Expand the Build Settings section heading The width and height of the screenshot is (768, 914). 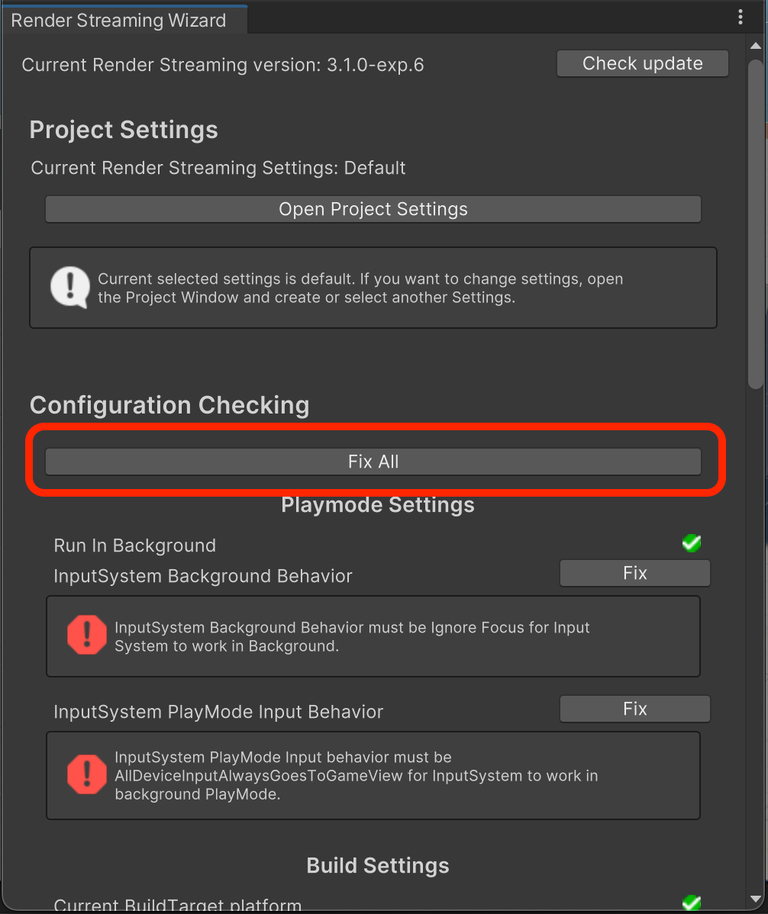point(377,866)
